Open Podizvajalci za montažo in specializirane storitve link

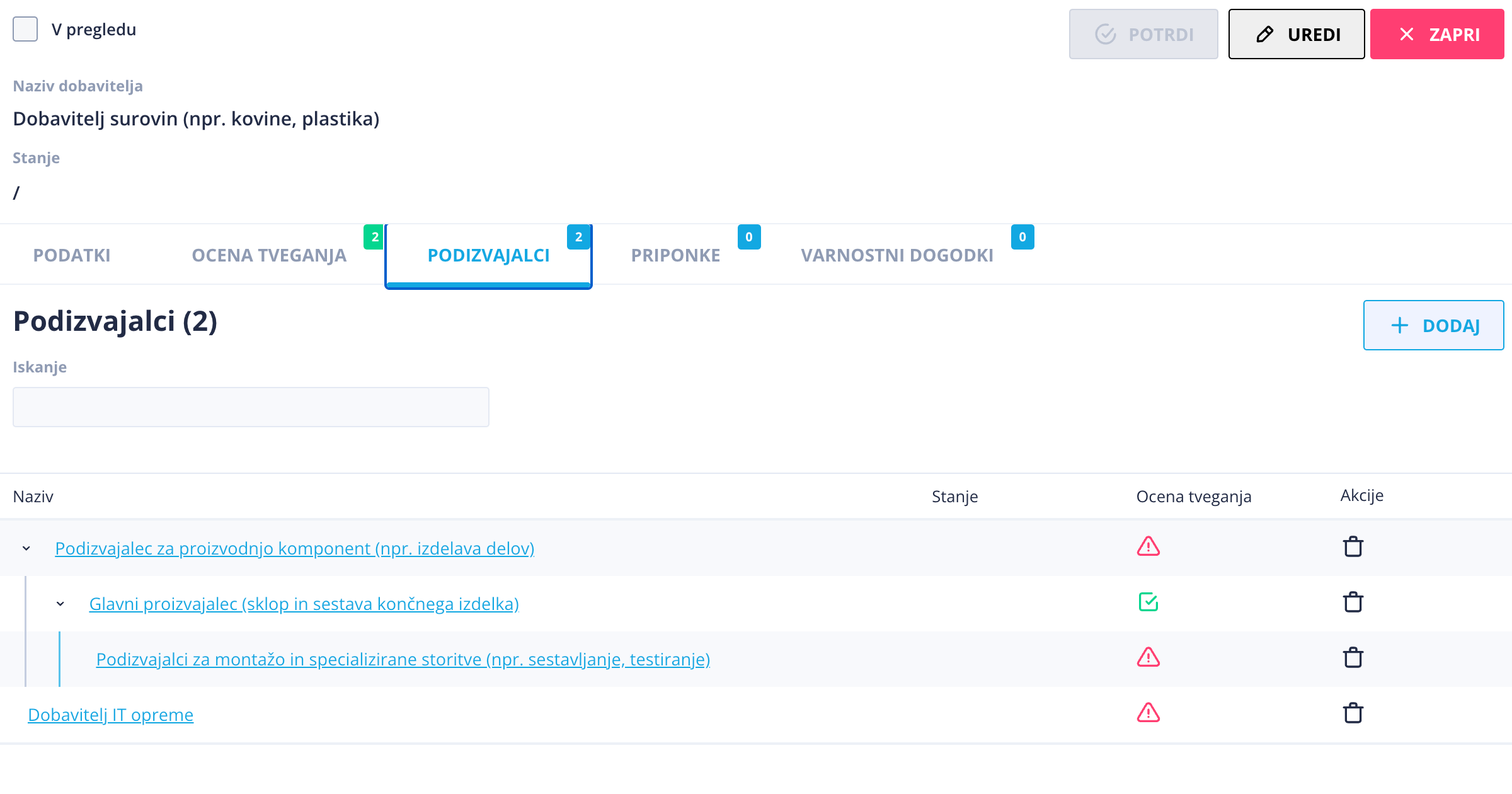[x=403, y=659]
